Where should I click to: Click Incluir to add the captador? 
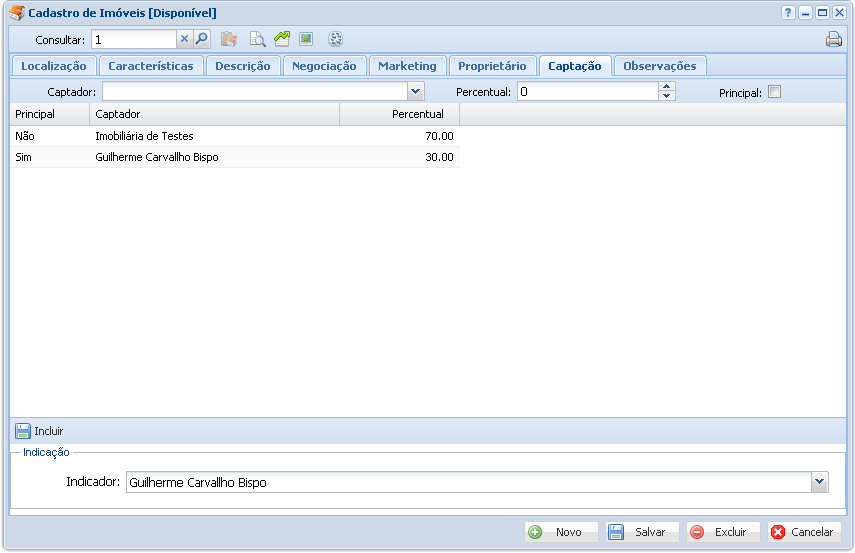point(40,431)
